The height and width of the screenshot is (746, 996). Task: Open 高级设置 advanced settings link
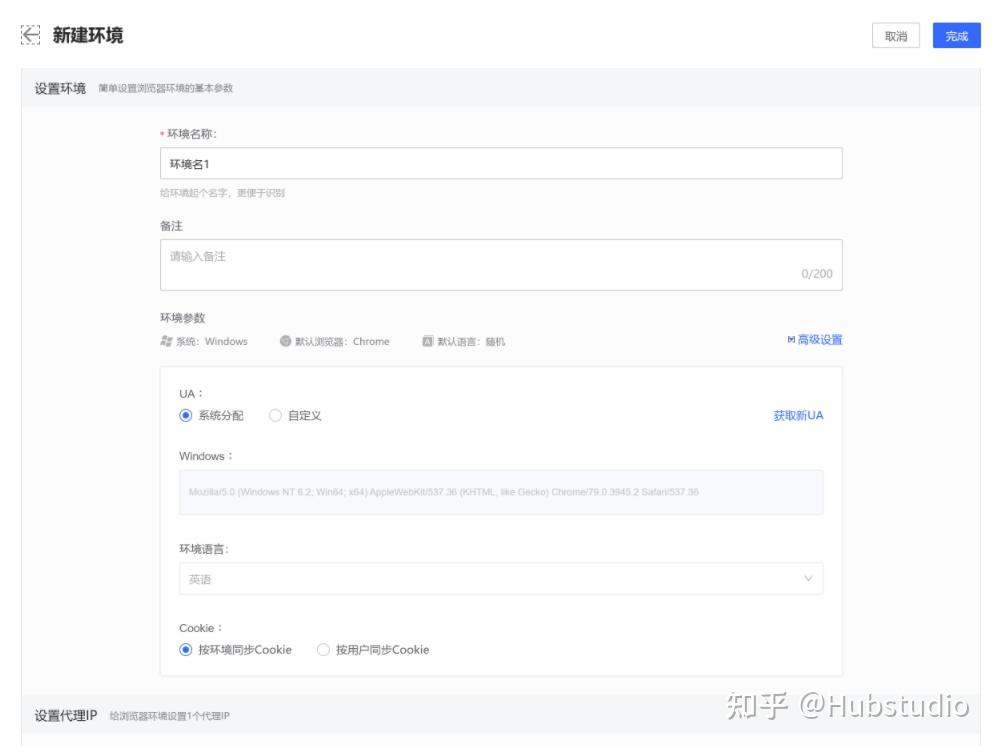(819, 340)
